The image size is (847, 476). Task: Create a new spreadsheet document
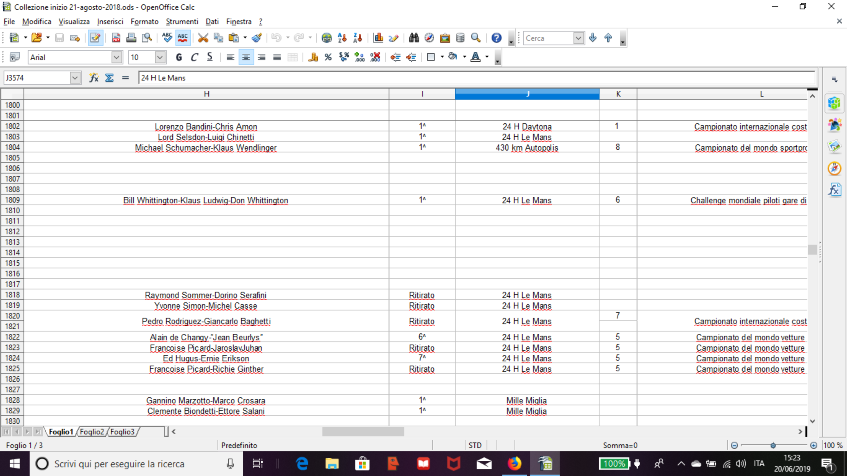pyautogui.click(x=15, y=38)
